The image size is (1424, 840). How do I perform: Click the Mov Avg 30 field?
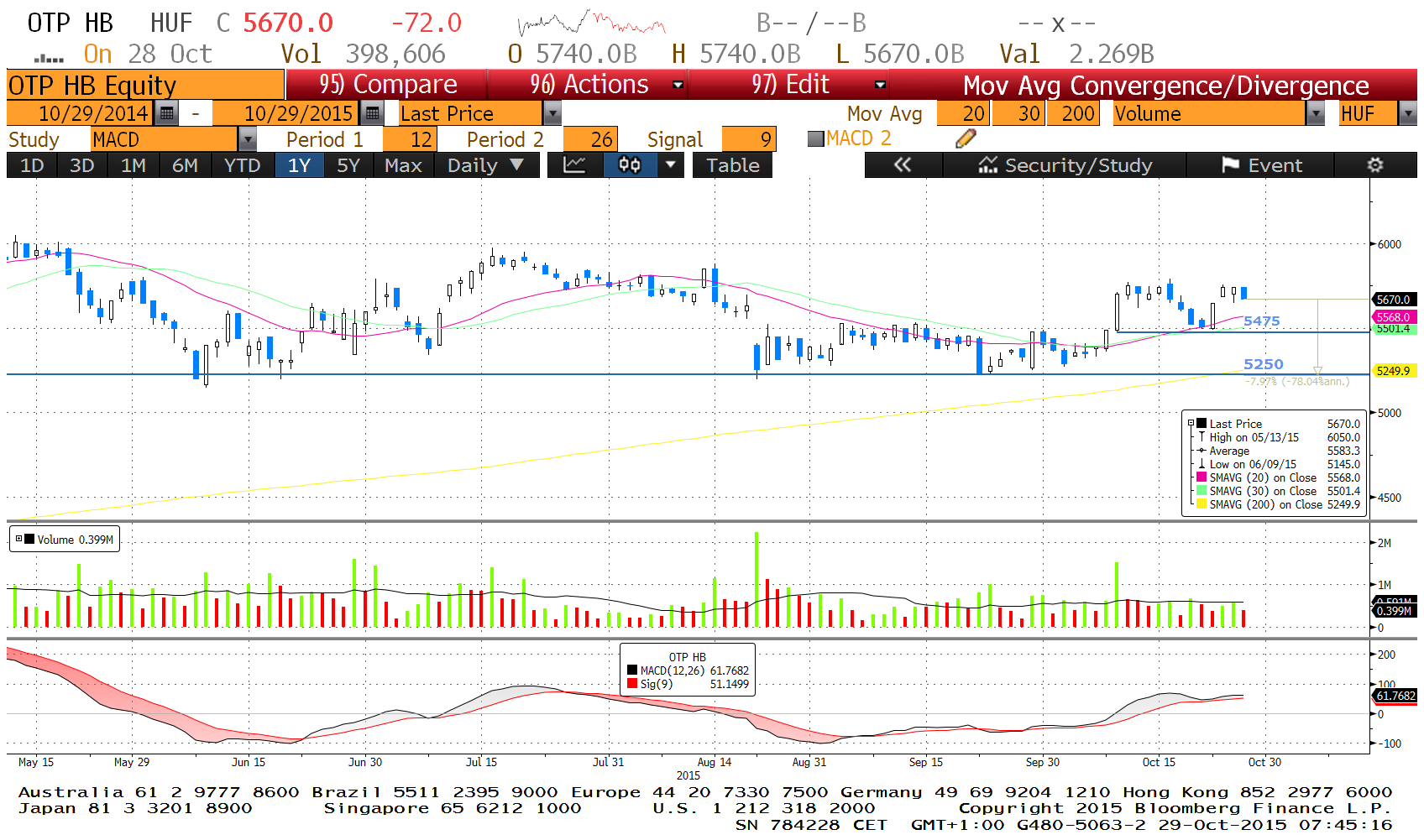(x=1018, y=113)
